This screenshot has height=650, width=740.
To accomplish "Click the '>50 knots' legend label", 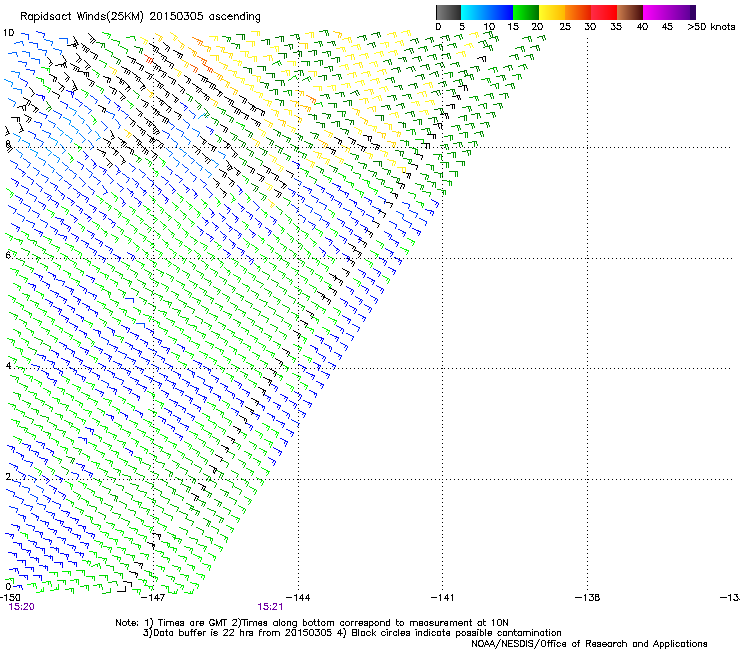I will [x=711, y=27].
